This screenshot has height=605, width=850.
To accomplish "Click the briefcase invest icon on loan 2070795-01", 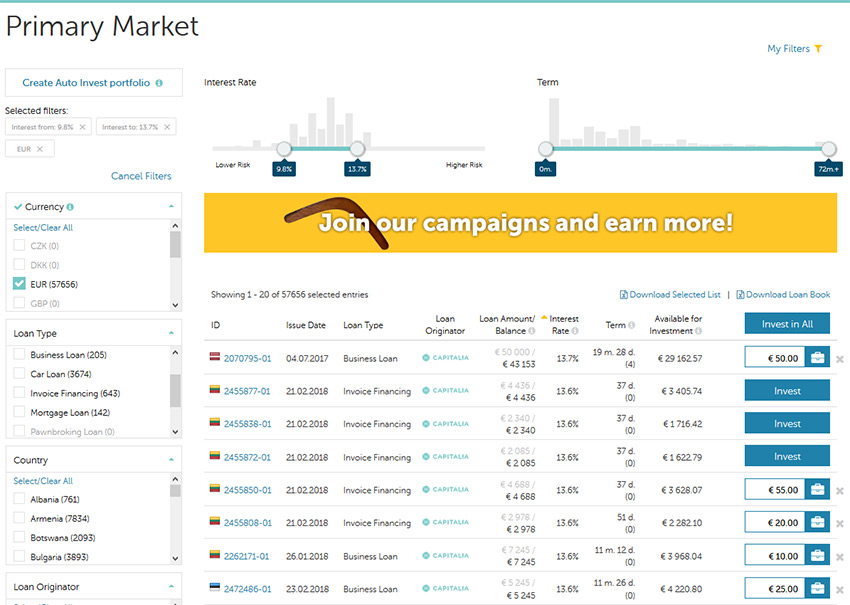I will tap(819, 357).
